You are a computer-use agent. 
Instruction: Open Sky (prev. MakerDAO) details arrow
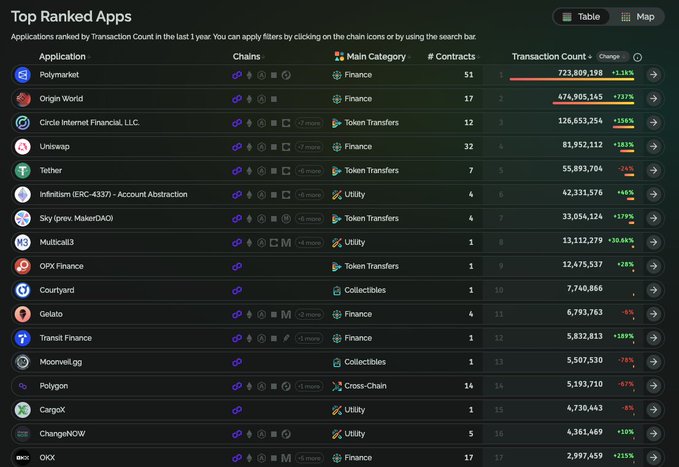[x=653, y=218]
